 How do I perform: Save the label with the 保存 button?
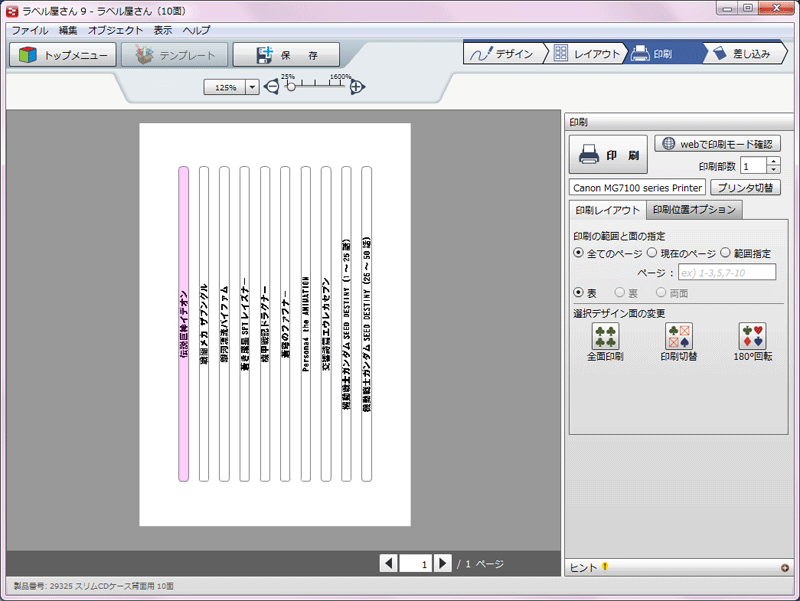pos(286,55)
